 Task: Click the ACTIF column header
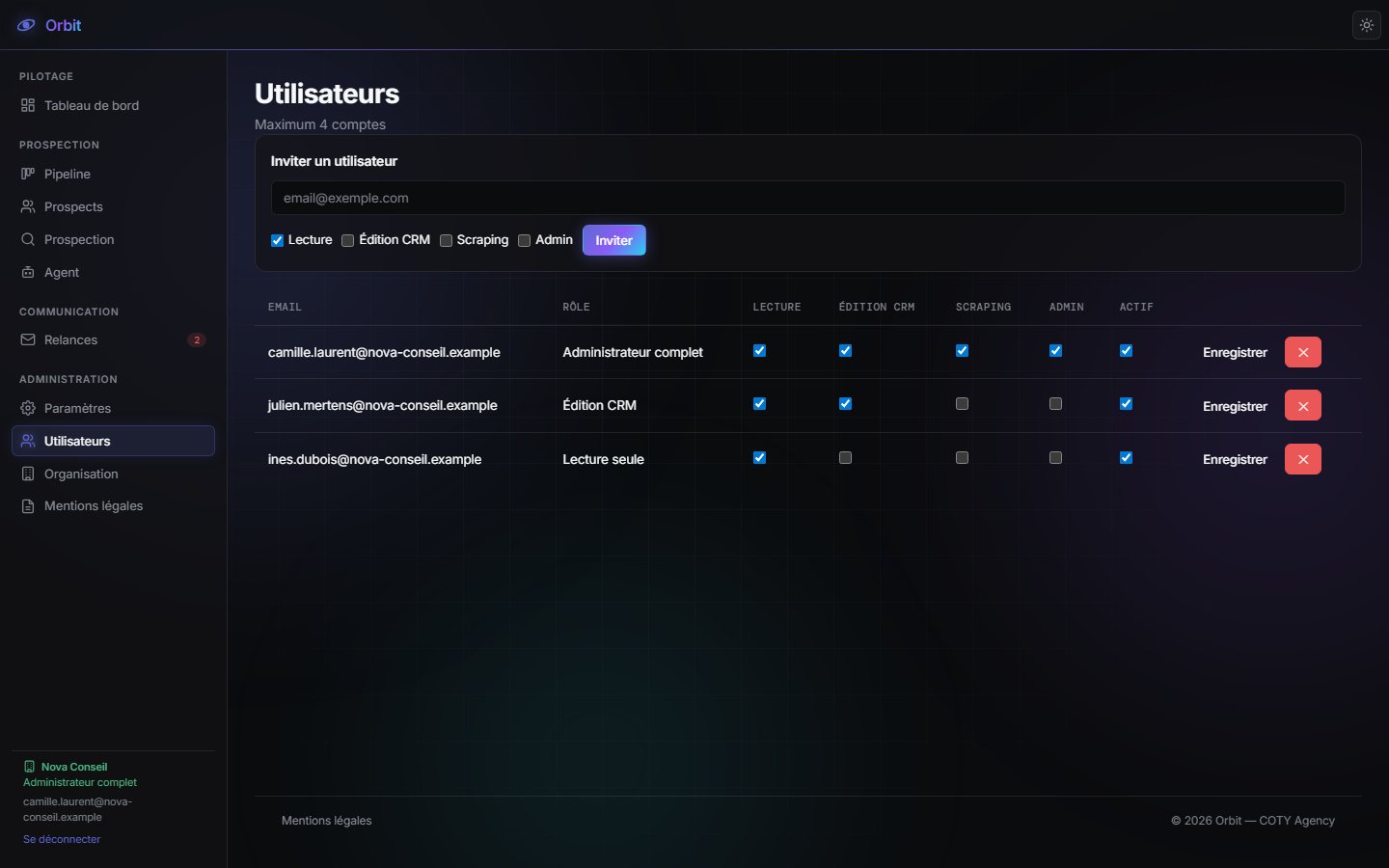pos(1136,307)
